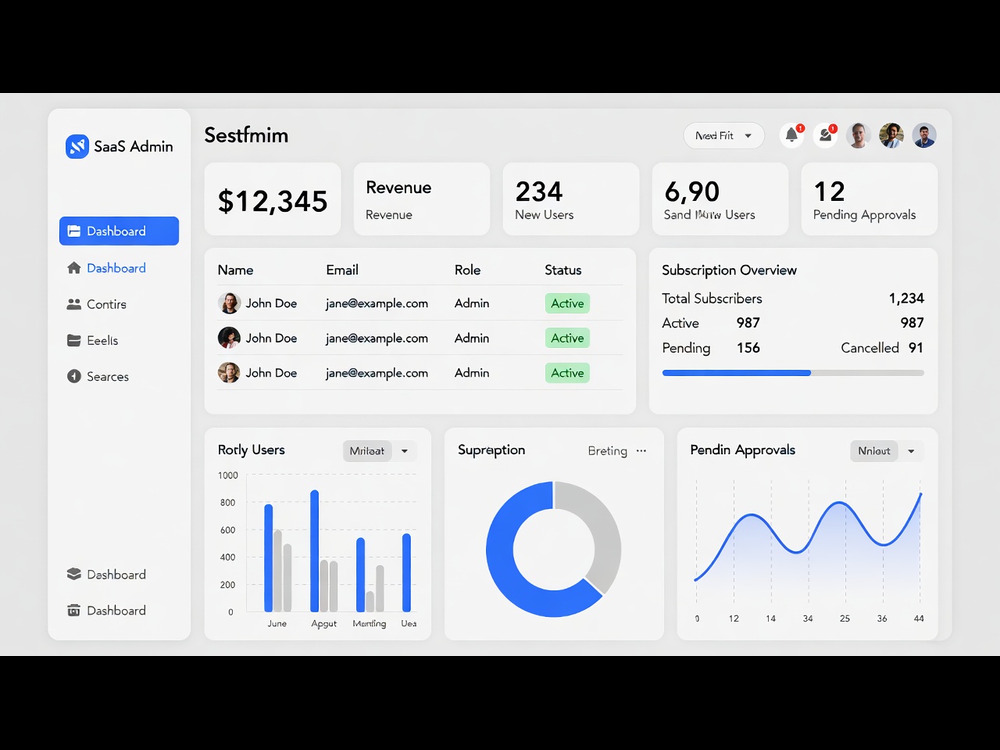Click the 6,90 users card
The image size is (1000, 750).
tap(720, 199)
